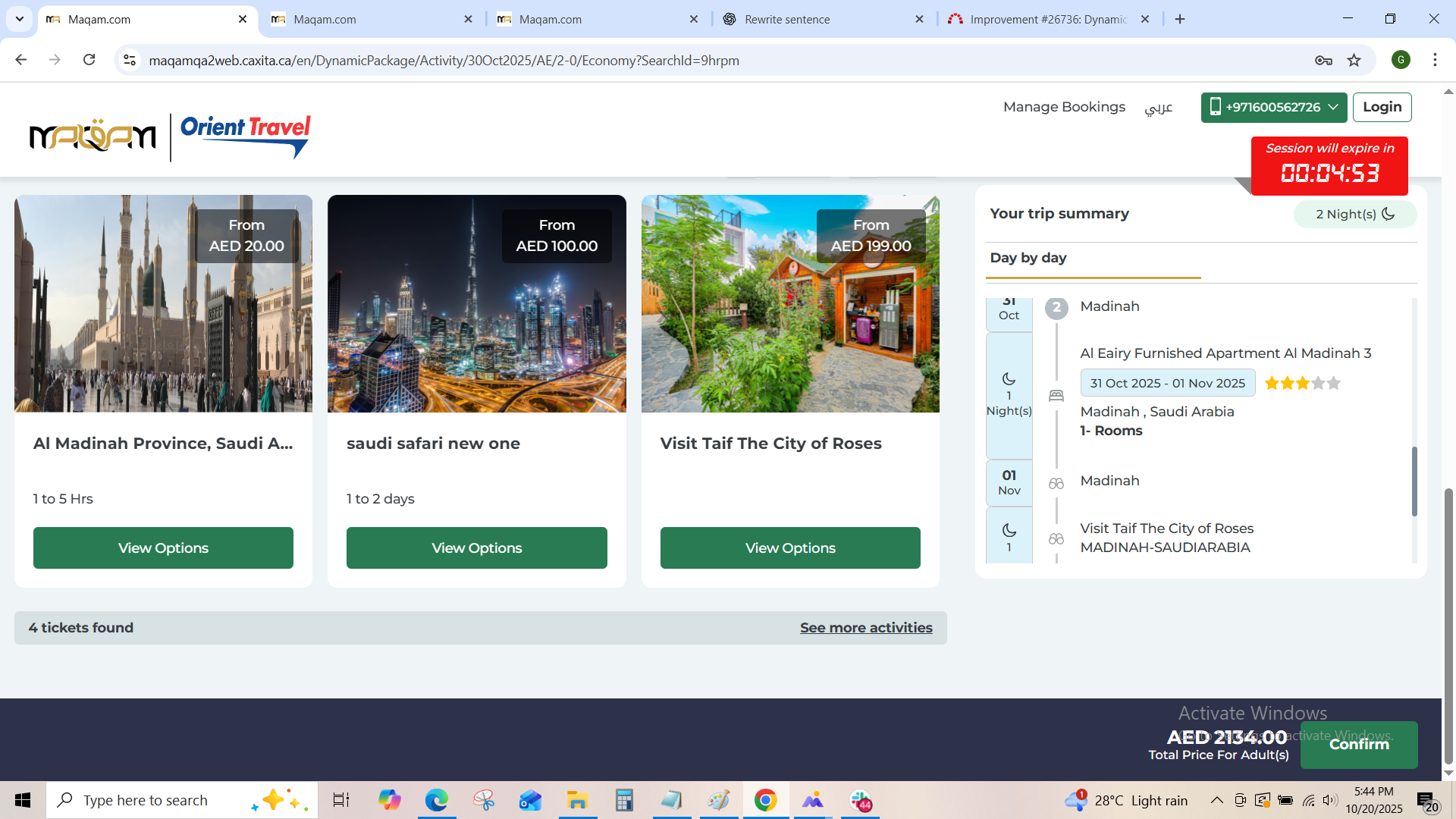Viewport: 1456px width, 819px height.
Task: Click the bookmark star icon in address bar
Action: point(1354,61)
